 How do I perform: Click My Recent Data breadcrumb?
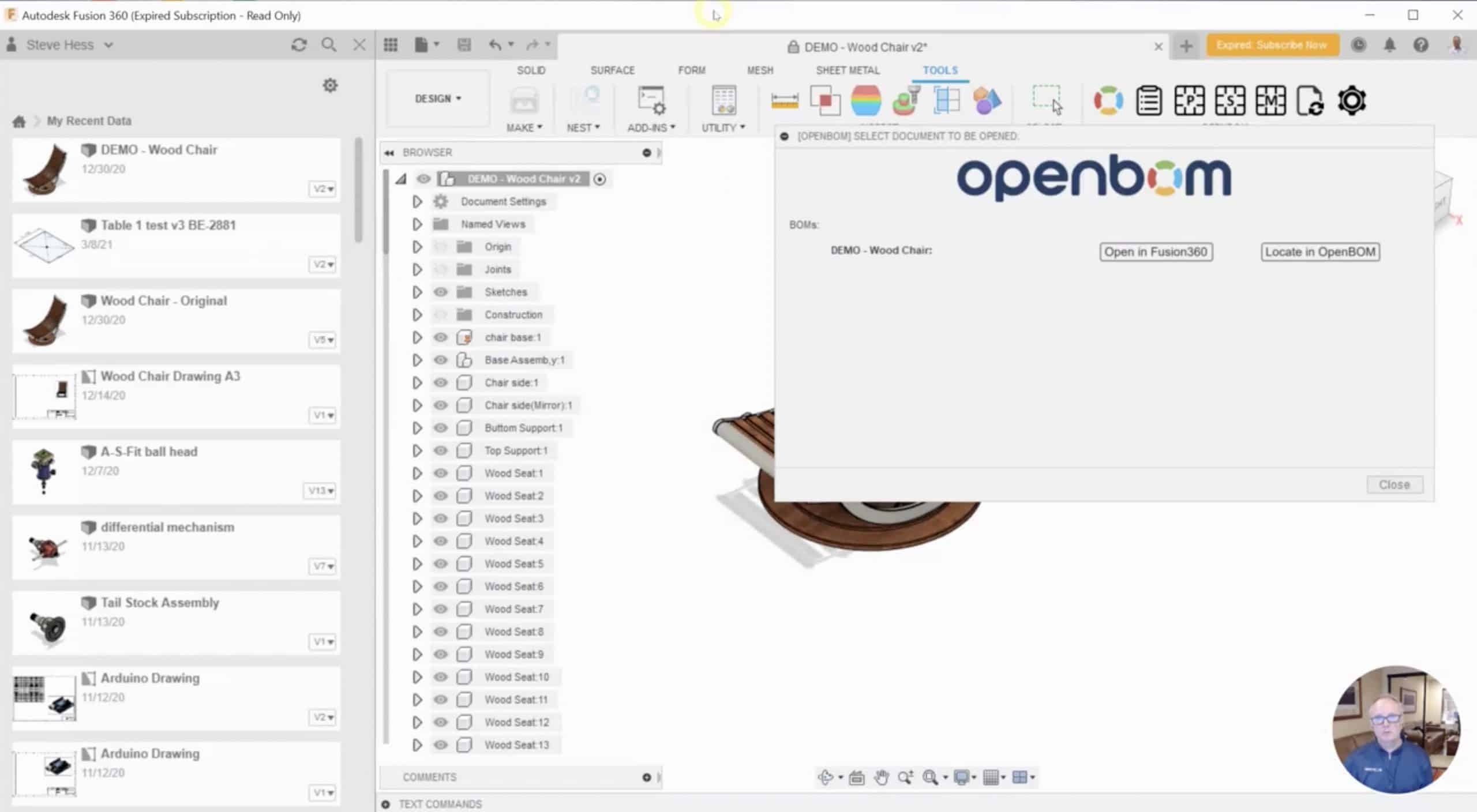tap(89, 121)
